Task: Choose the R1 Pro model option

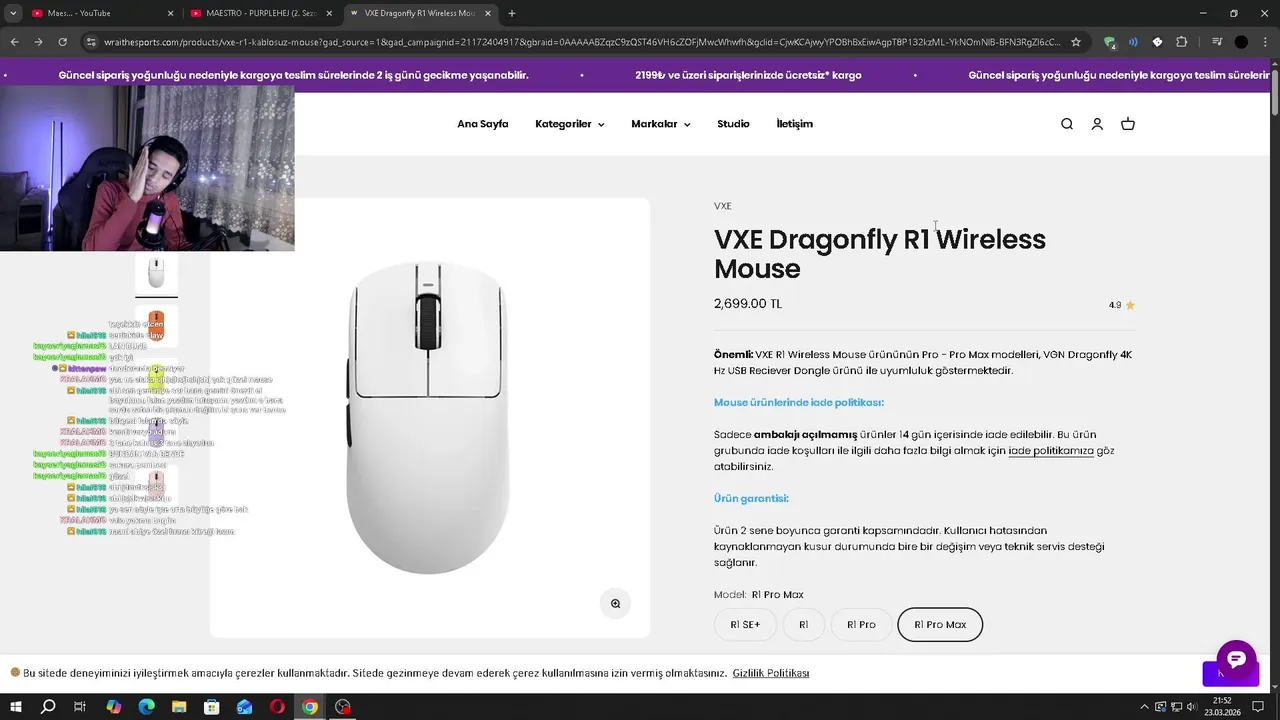Action: click(x=861, y=625)
